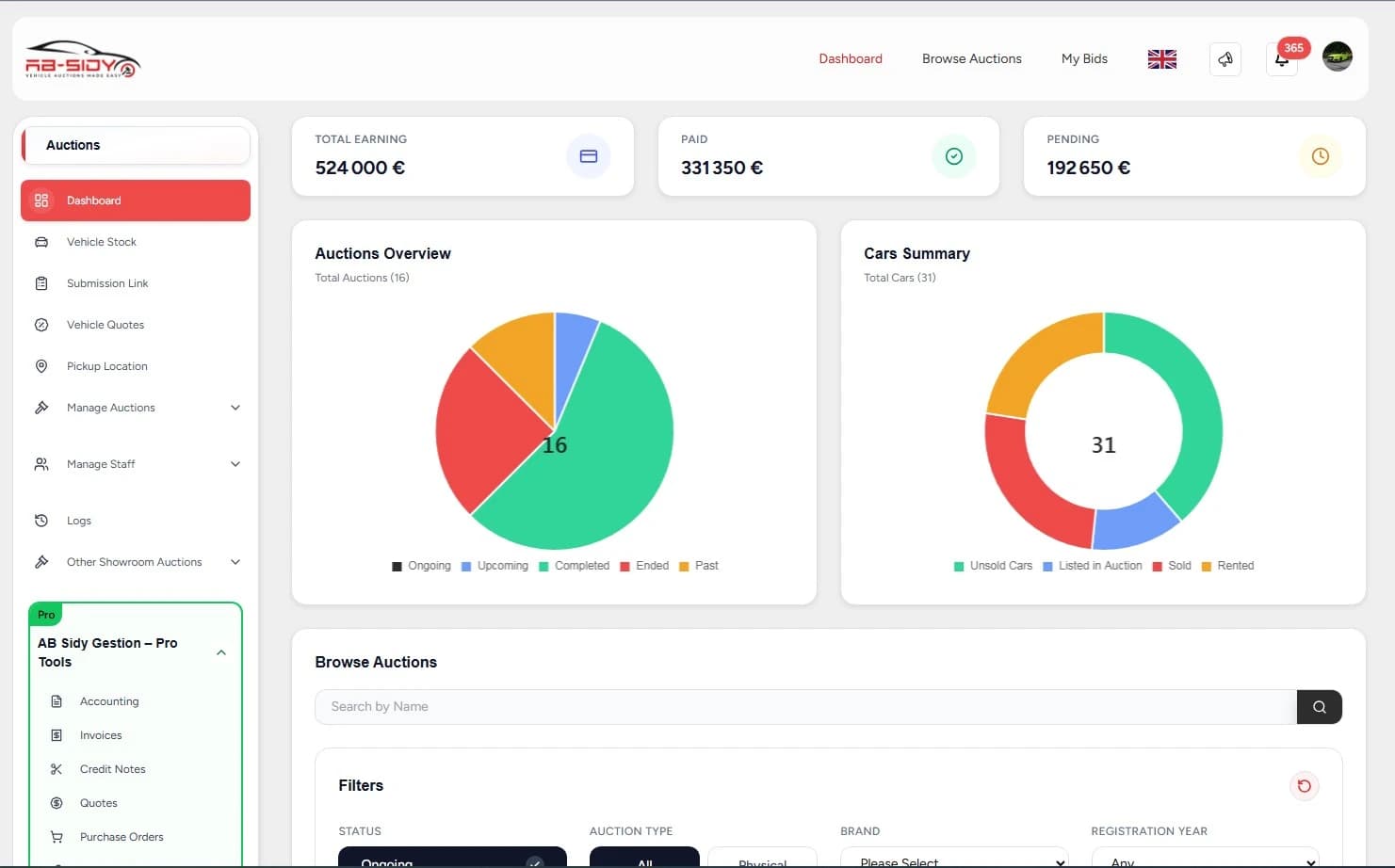Click the search magnifier button
The width and height of the screenshot is (1395, 868).
click(1320, 707)
